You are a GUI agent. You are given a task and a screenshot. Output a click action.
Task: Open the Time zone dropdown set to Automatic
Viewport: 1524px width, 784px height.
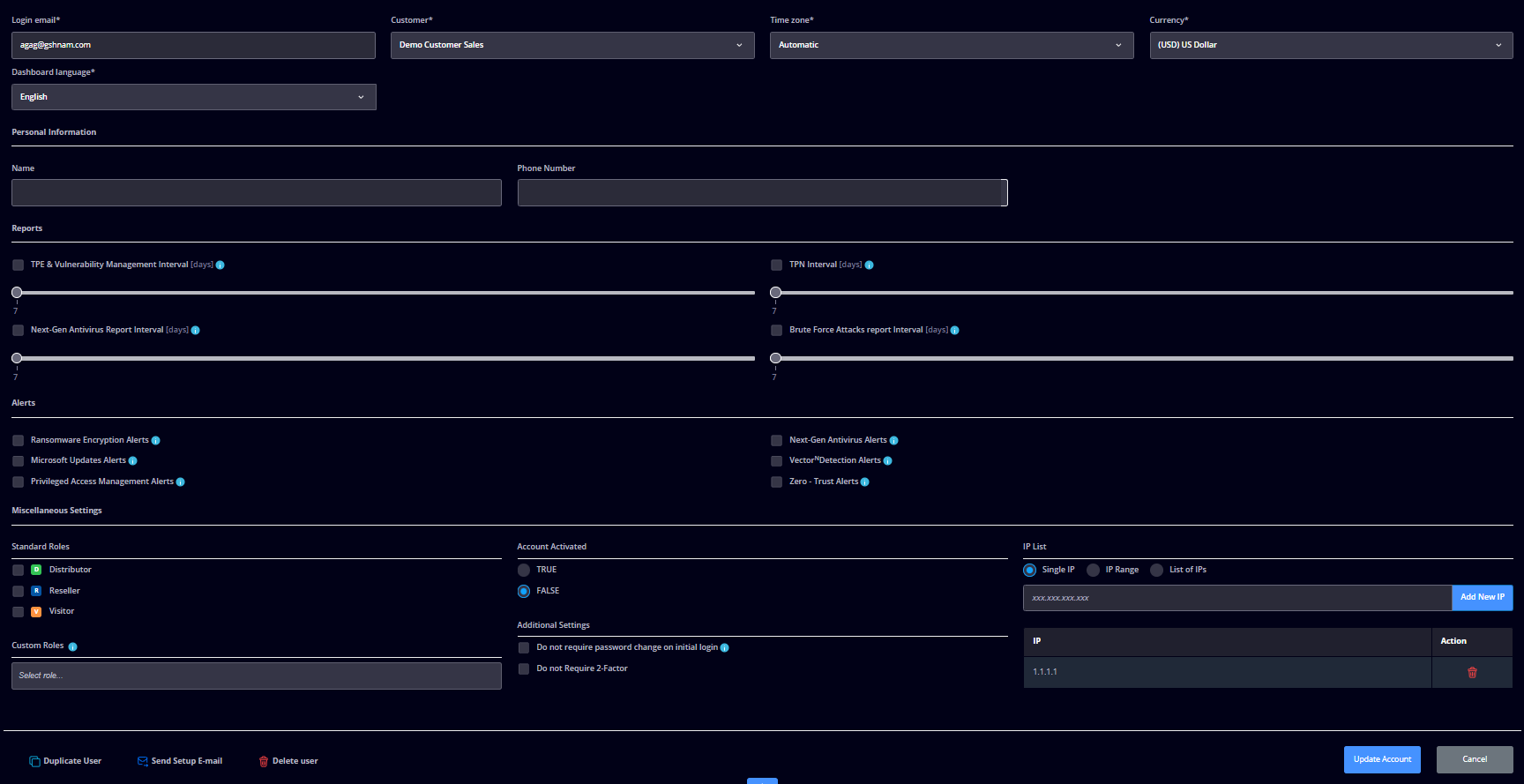click(x=952, y=45)
